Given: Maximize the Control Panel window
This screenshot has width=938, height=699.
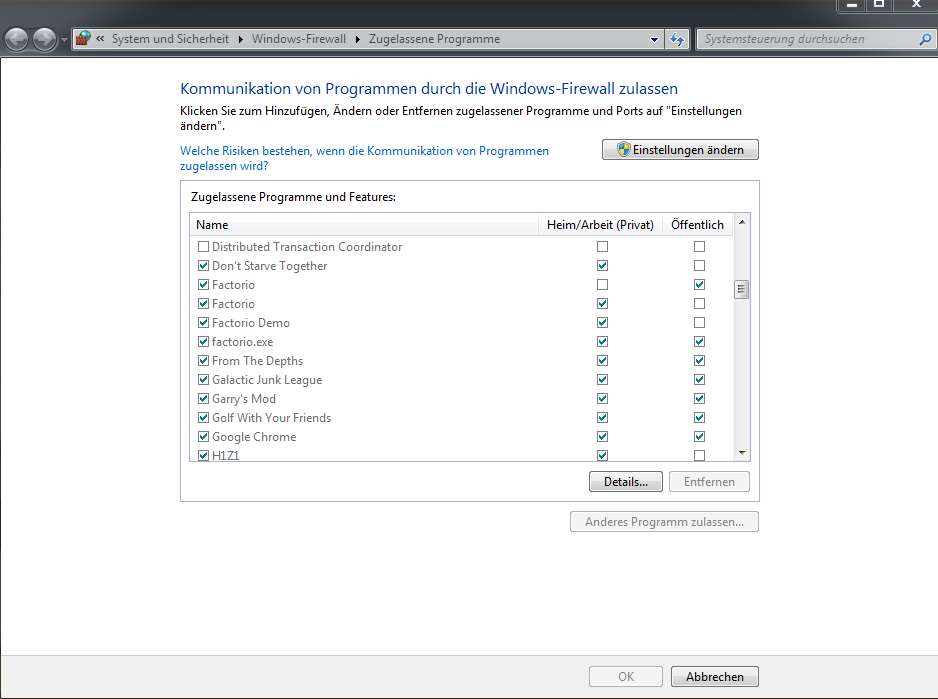Looking at the screenshot, I should (x=879, y=5).
